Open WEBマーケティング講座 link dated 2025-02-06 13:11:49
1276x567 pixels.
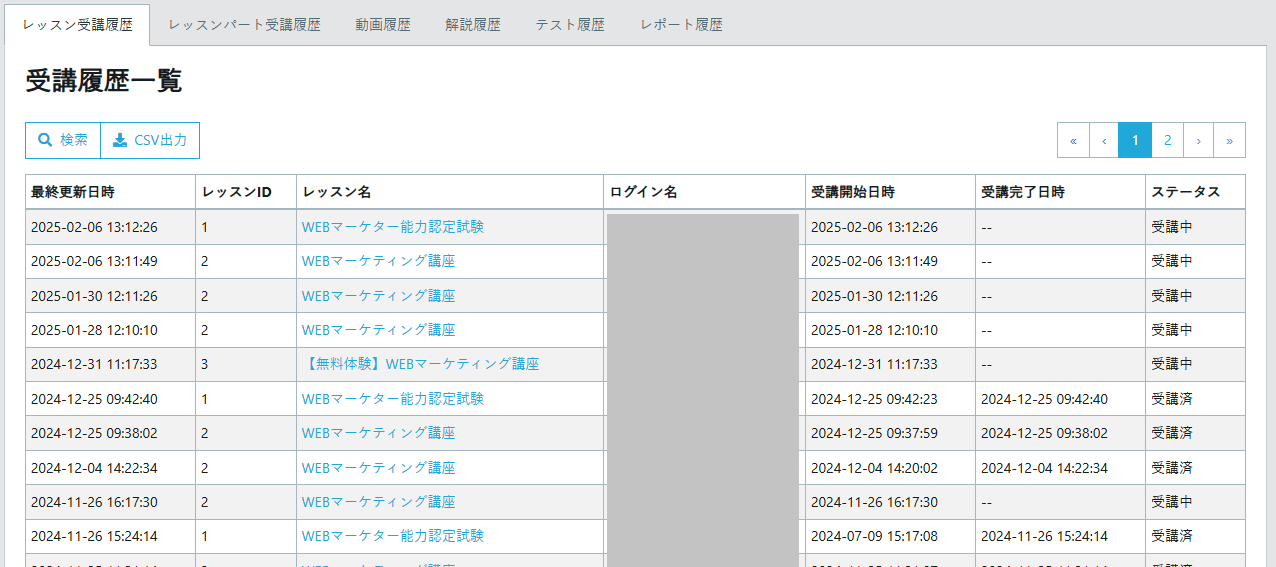point(379,261)
